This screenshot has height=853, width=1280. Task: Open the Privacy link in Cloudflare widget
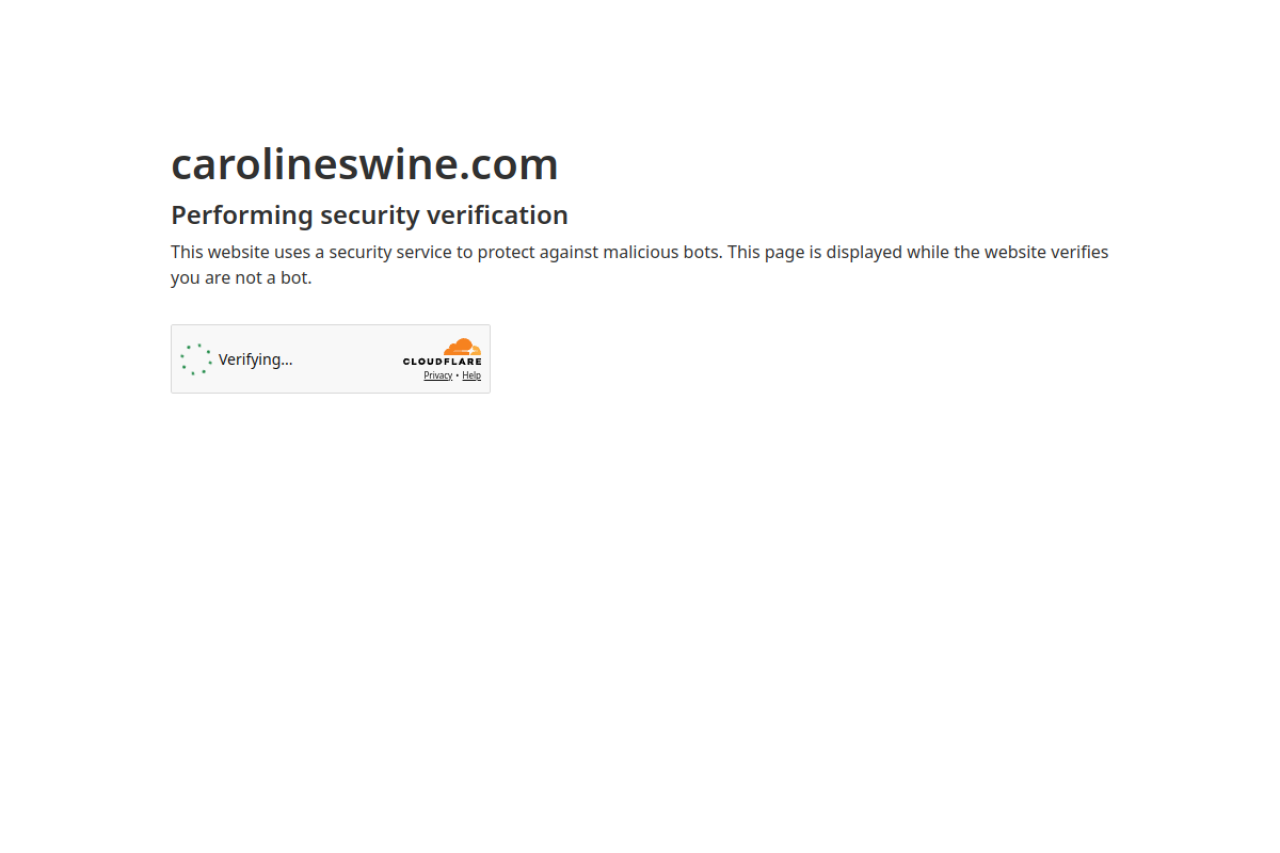coord(438,376)
